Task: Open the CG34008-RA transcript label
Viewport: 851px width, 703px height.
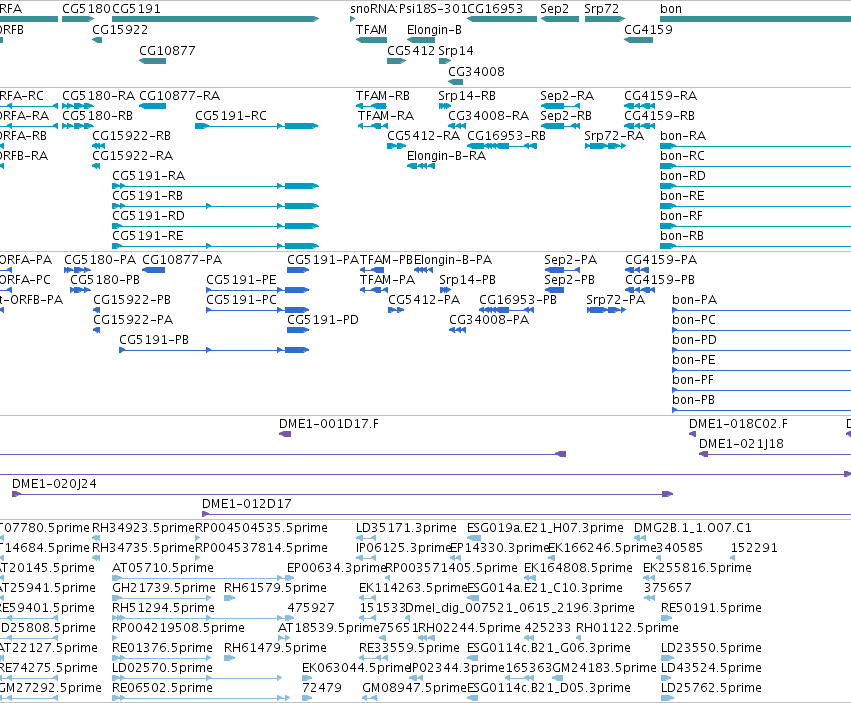Action: (488, 116)
